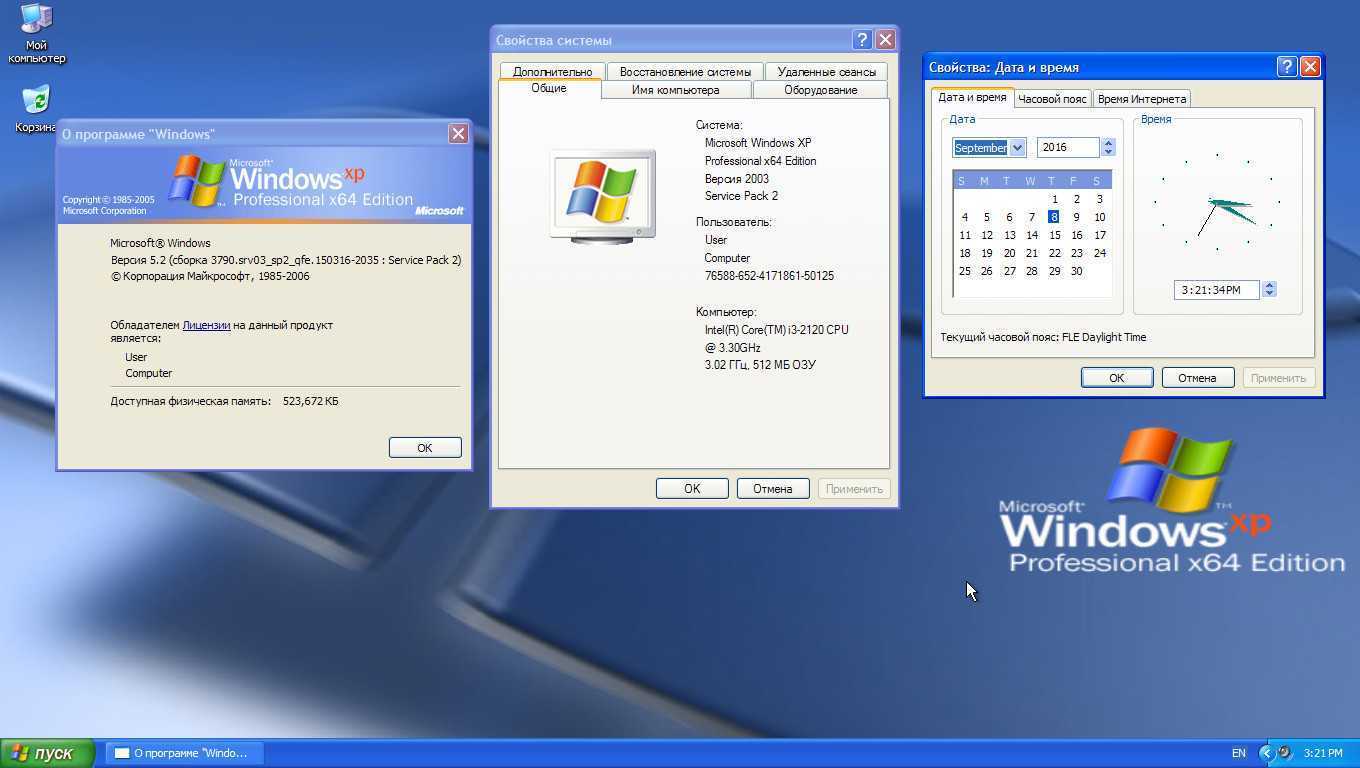Click the text Intel(R) Core(TM) i3-2120 CPU
1360x768 pixels.
pos(776,330)
